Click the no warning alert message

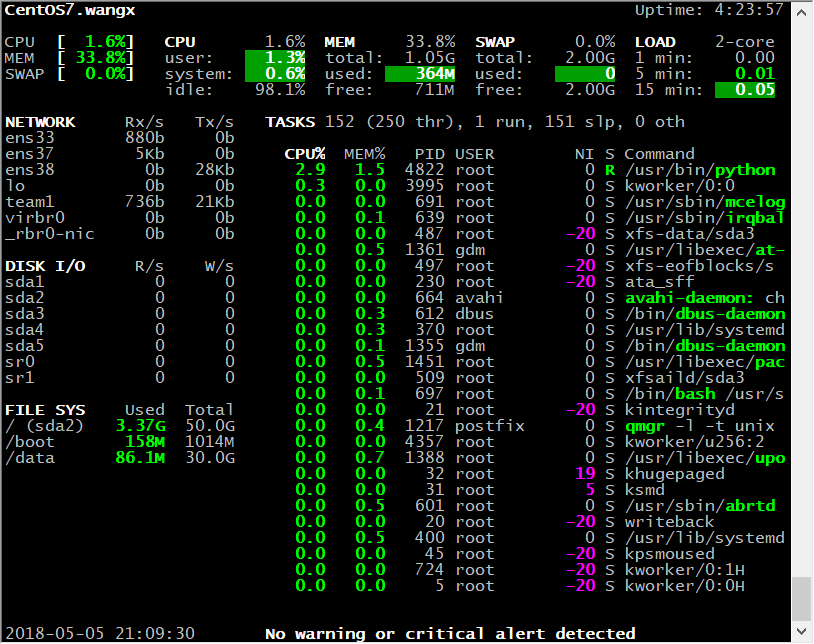450,633
